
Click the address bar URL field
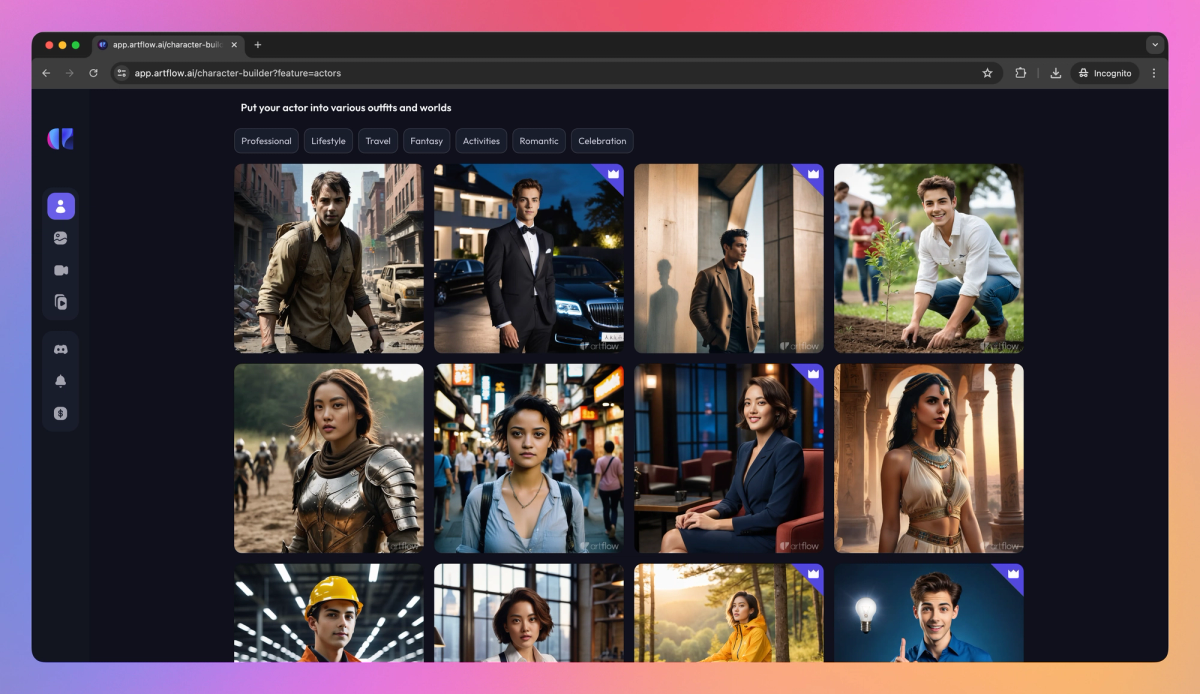pos(555,73)
